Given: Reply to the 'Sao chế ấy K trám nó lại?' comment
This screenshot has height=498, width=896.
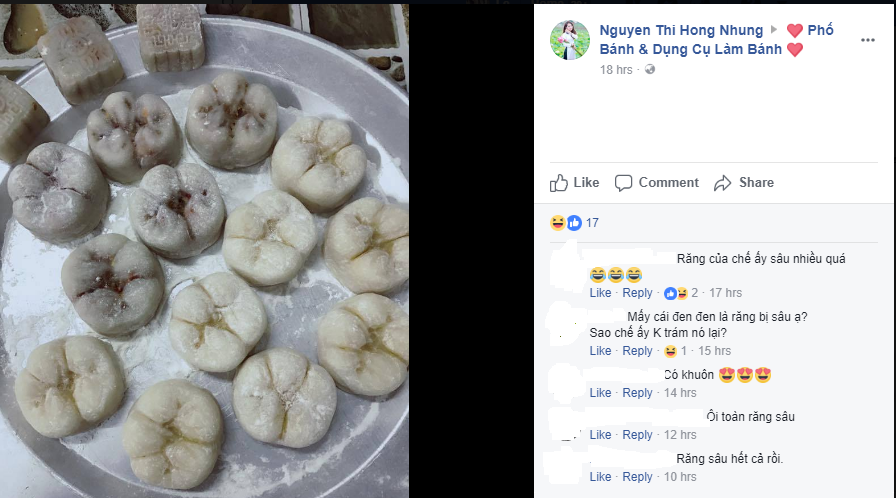Looking at the screenshot, I should [637, 351].
